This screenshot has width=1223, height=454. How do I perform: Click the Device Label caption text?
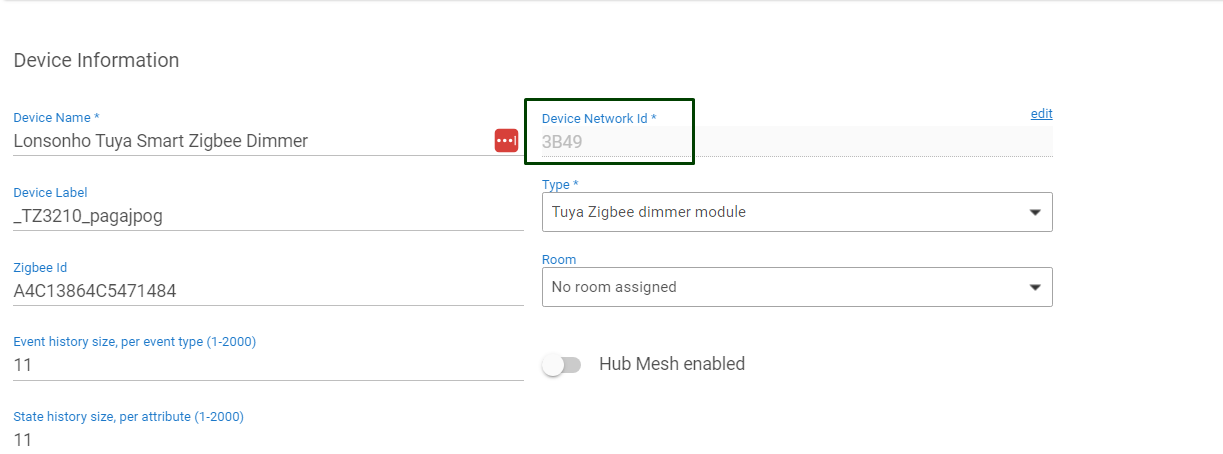tap(50, 193)
